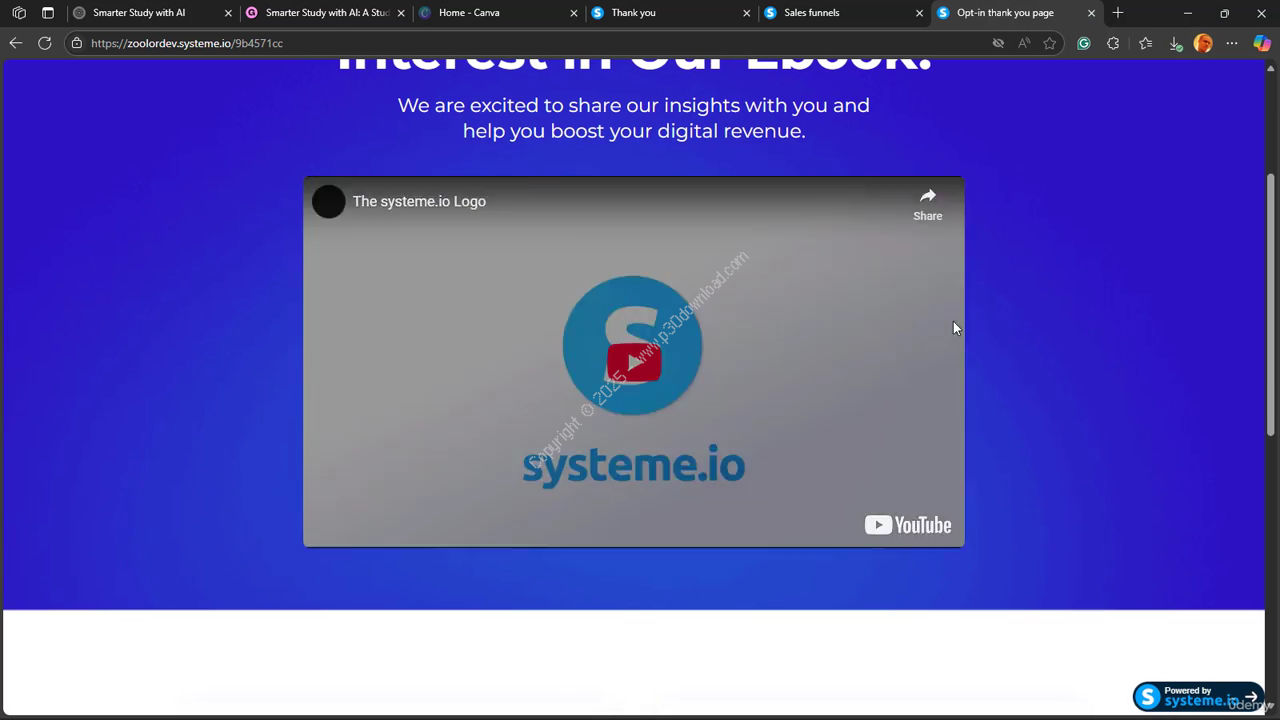This screenshot has width=1280, height=720.
Task: Open the tab actions menu icon
Action: click(x=48, y=13)
